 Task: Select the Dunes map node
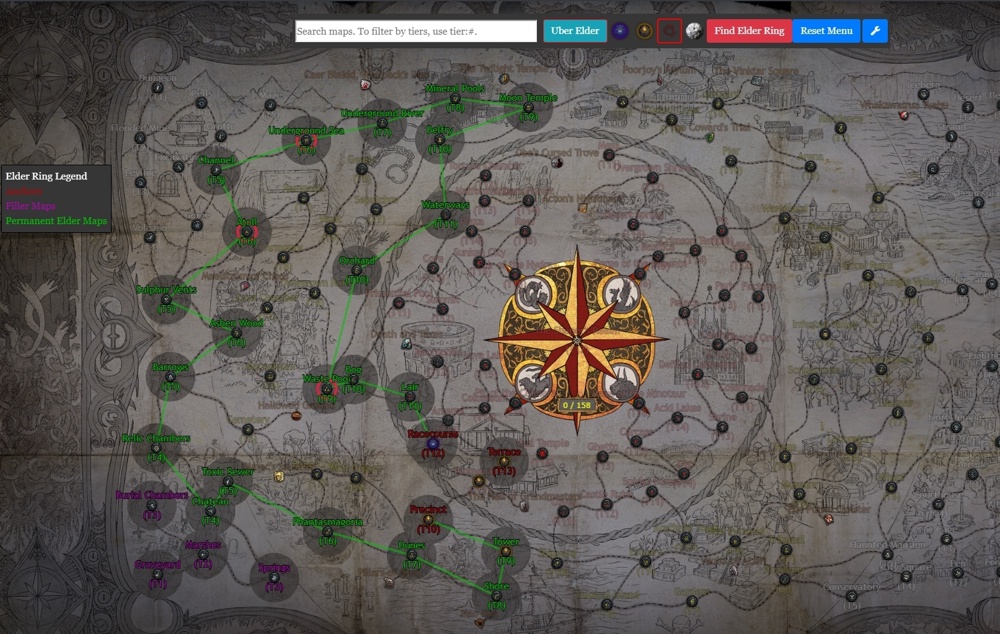411,556
